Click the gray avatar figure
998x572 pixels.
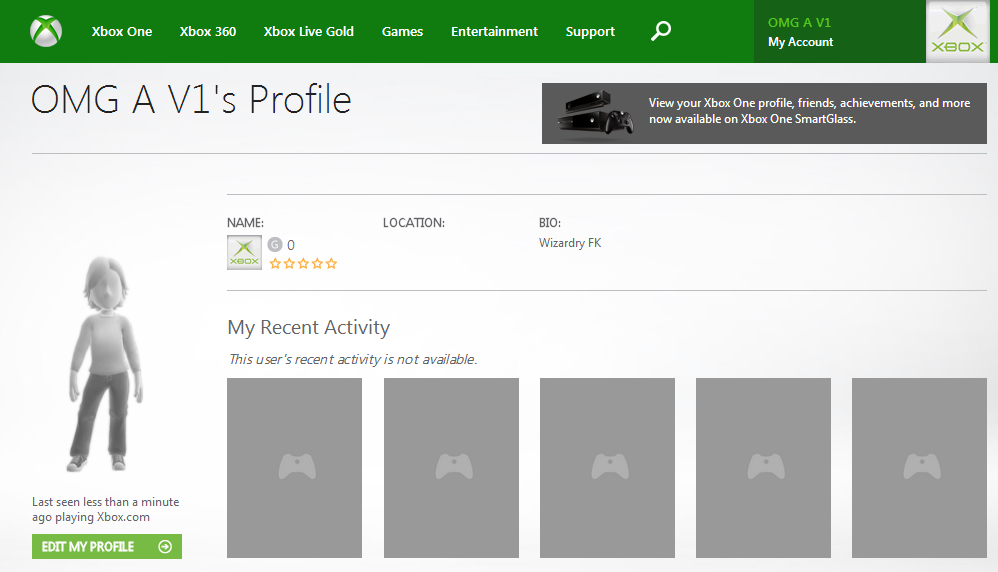tap(105, 364)
